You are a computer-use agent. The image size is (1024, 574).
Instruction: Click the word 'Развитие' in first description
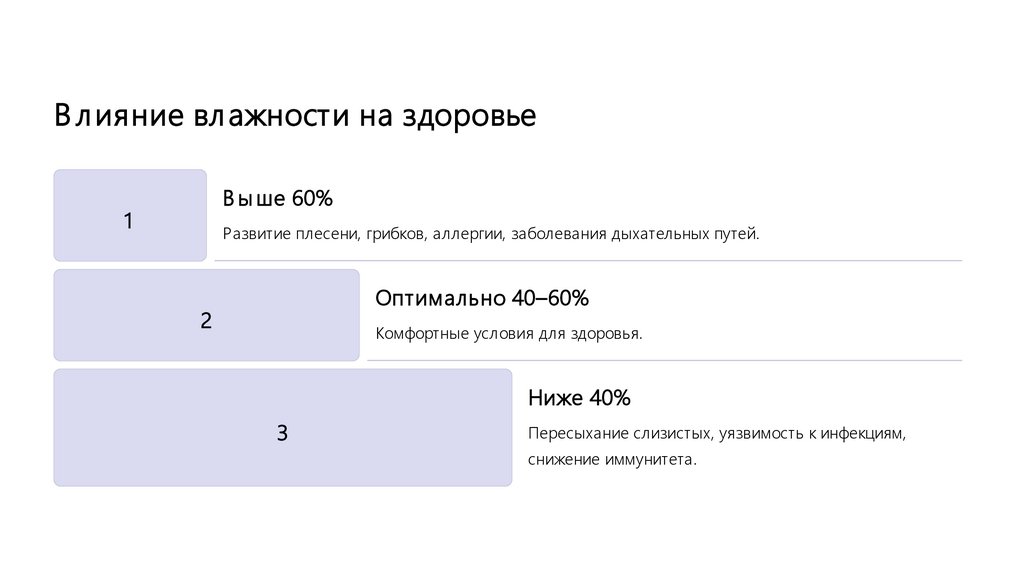point(255,234)
